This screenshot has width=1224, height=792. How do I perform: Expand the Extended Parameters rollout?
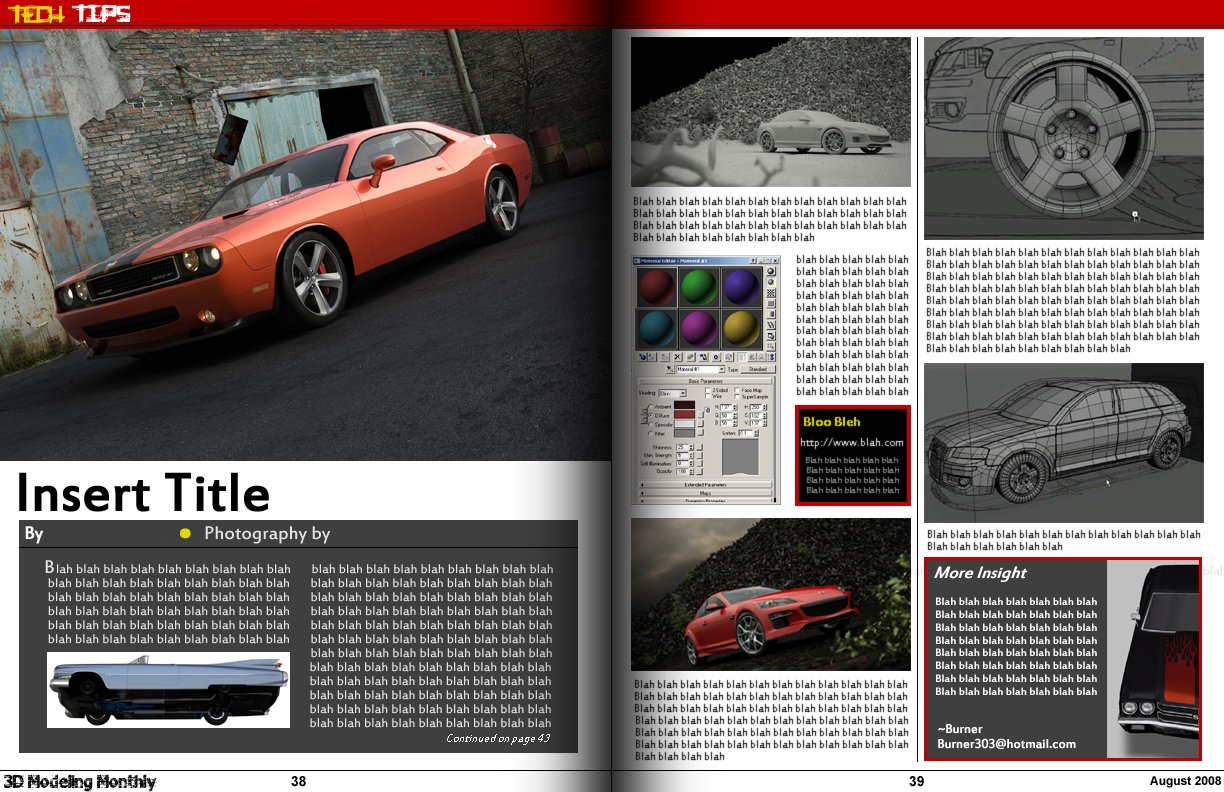click(x=705, y=485)
